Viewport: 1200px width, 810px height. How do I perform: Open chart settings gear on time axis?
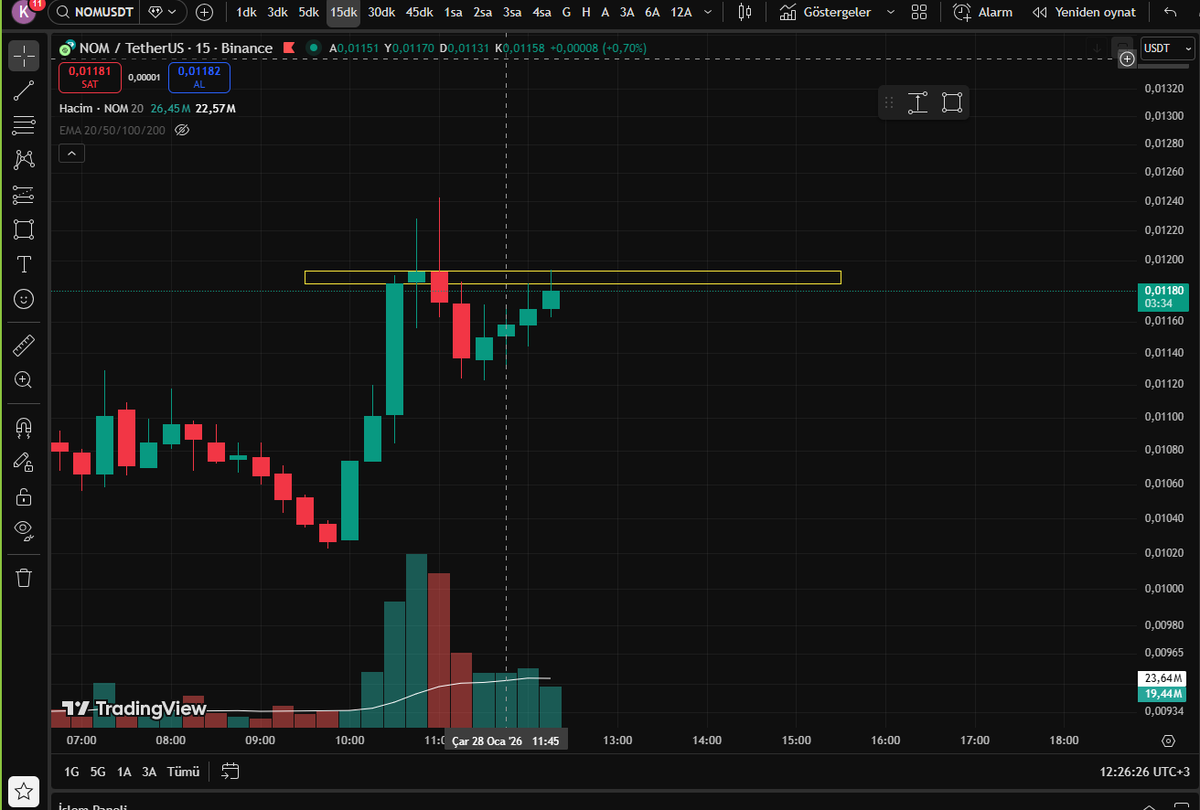pyautogui.click(x=1168, y=740)
